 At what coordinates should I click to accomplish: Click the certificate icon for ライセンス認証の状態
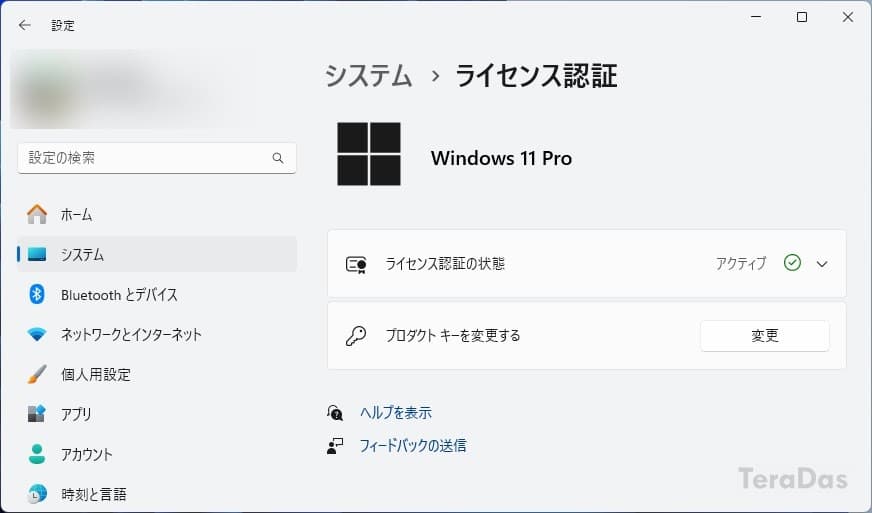pyautogui.click(x=356, y=264)
